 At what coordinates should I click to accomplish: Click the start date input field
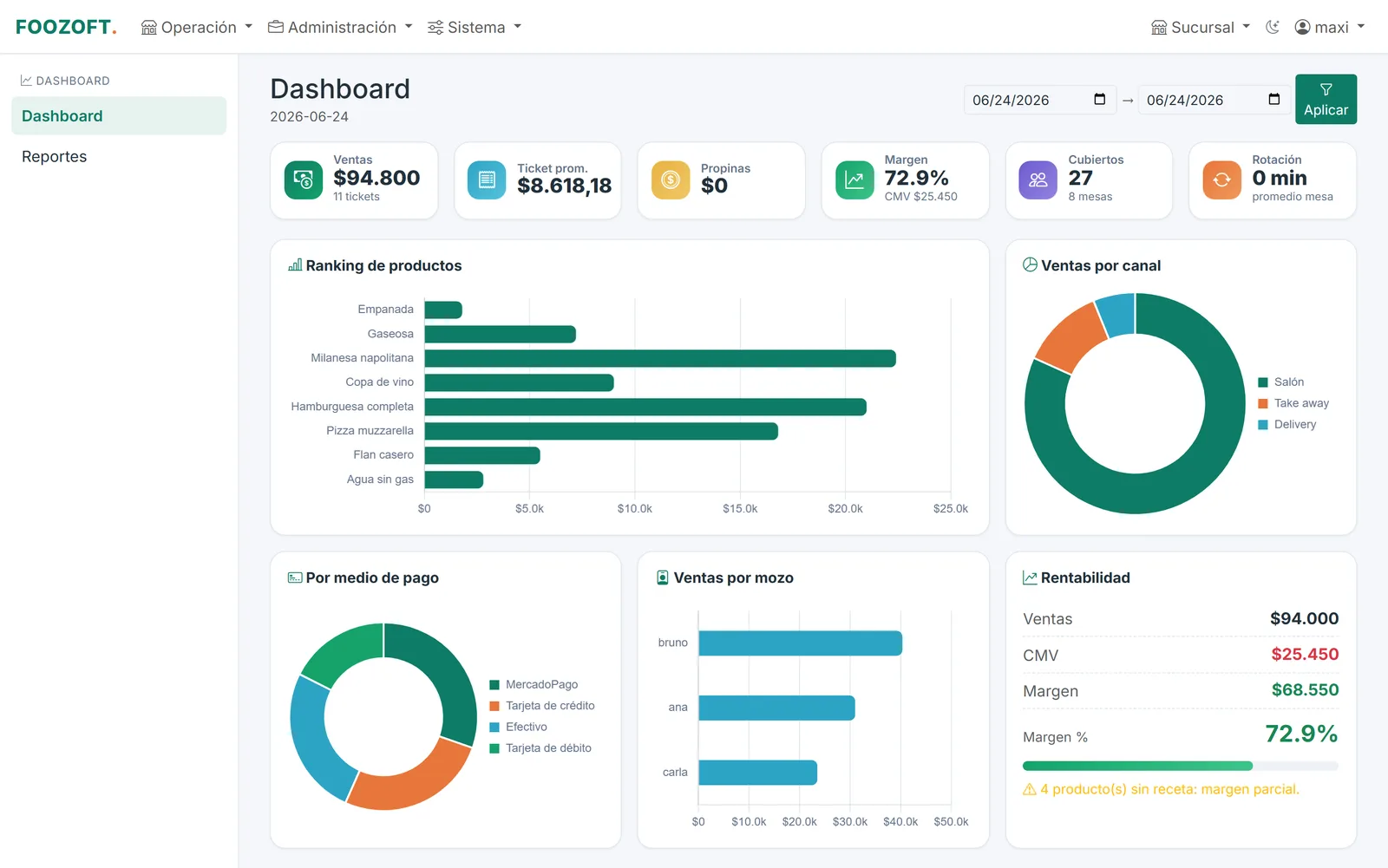(x=1039, y=100)
